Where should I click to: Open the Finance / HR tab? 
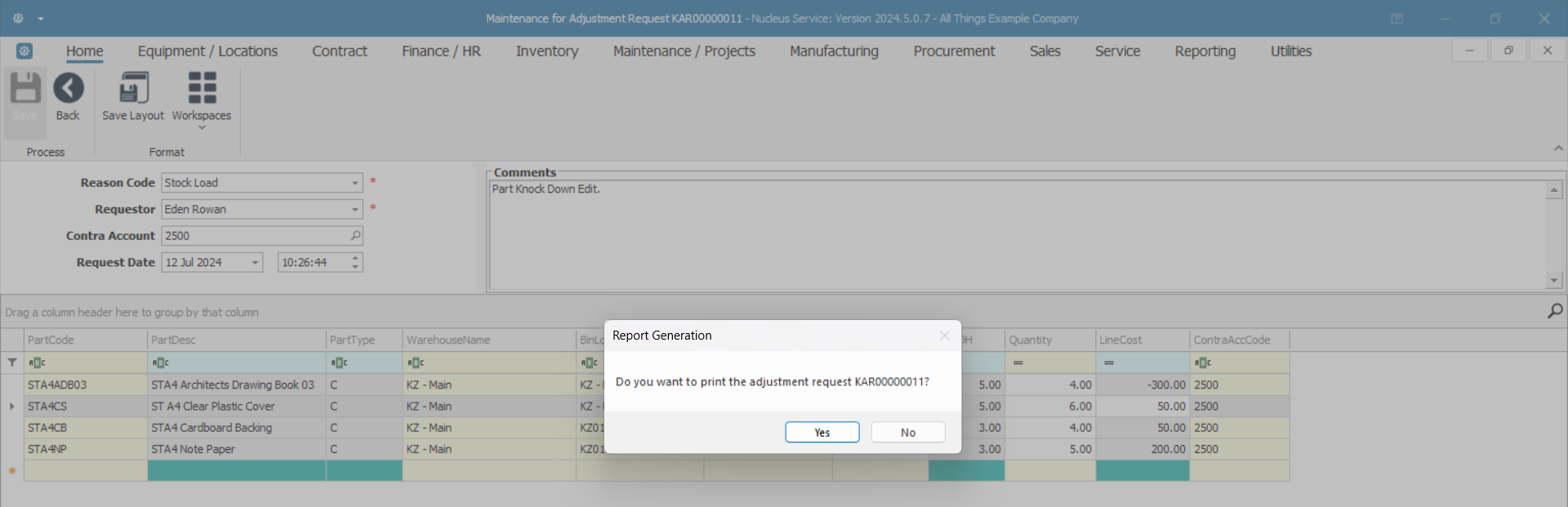click(441, 51)
